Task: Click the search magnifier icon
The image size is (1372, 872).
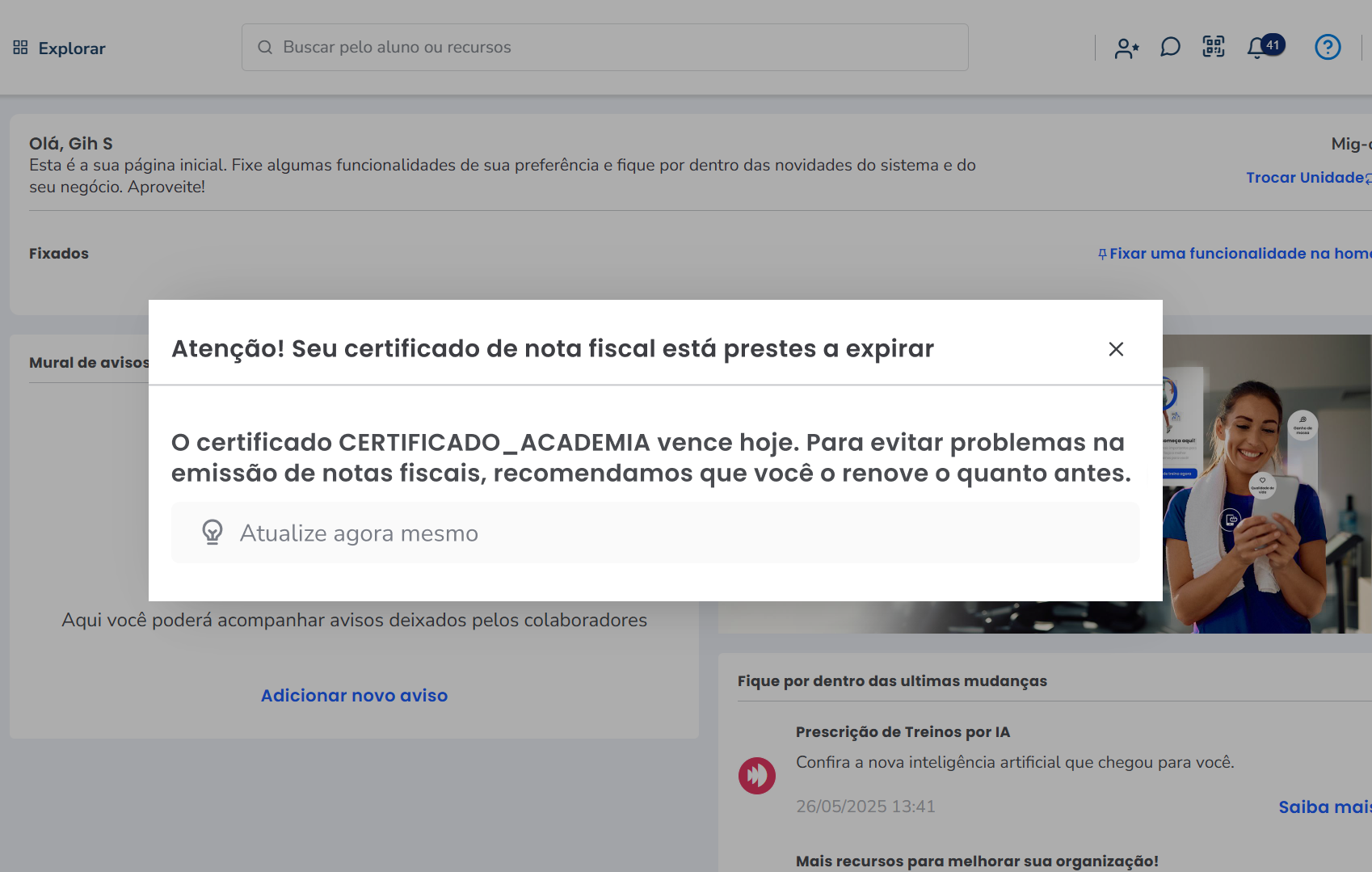Action: pyautogui.click(x=265, y=48)
